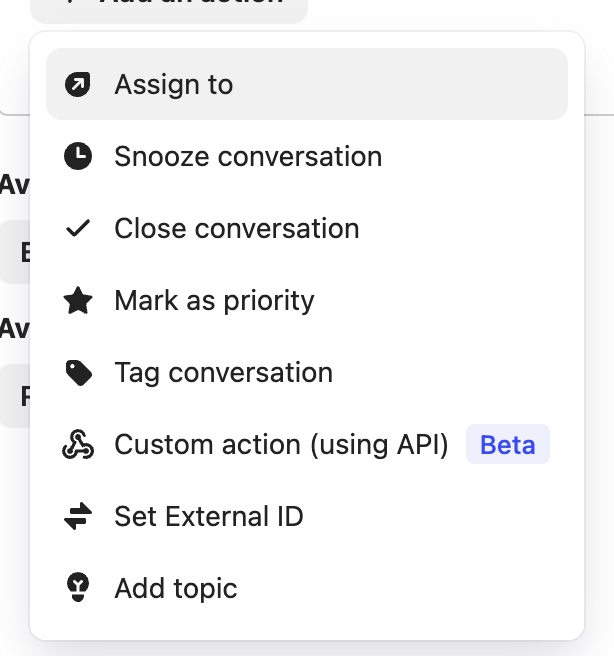Viewport: 614px width, 656px height.
Task: Click the checkmark icon for Close conversation
Action: coord(77,229)
